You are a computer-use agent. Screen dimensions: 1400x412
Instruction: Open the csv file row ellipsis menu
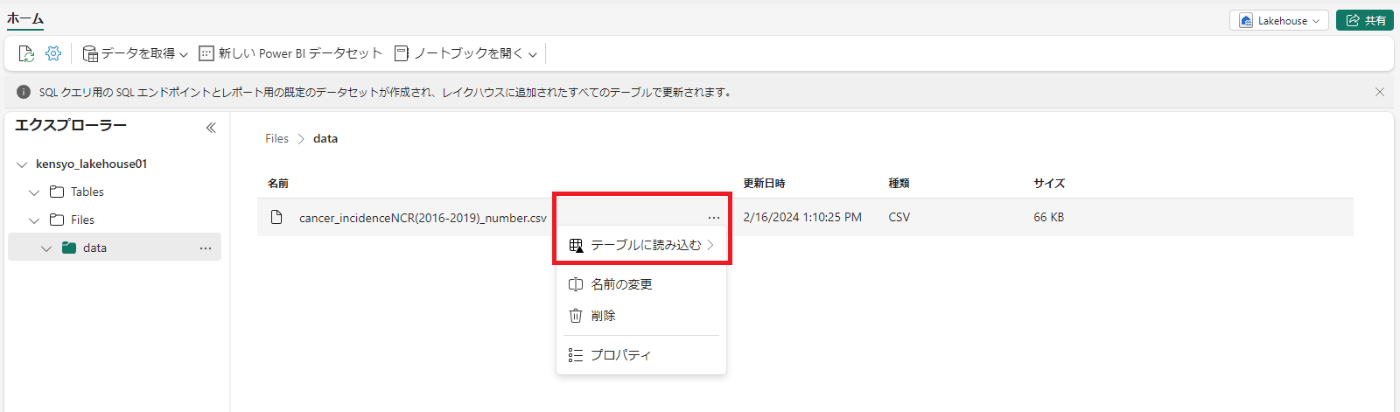713,217
